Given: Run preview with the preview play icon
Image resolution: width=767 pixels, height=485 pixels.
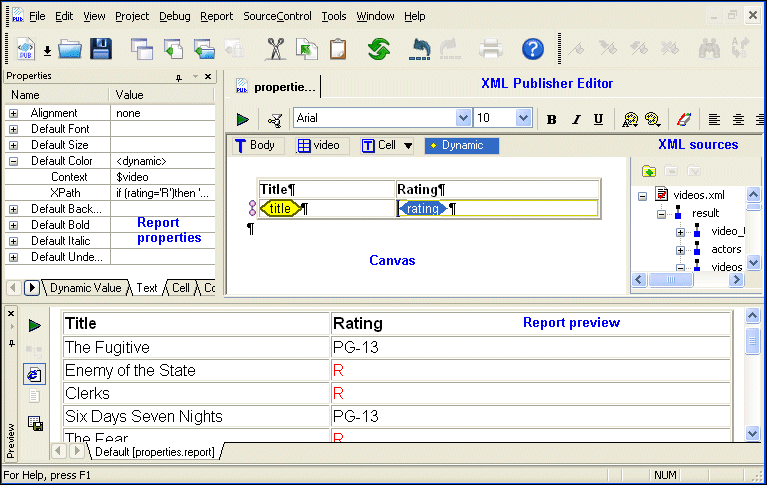Looking at the screenshot, I should (34, 326).
